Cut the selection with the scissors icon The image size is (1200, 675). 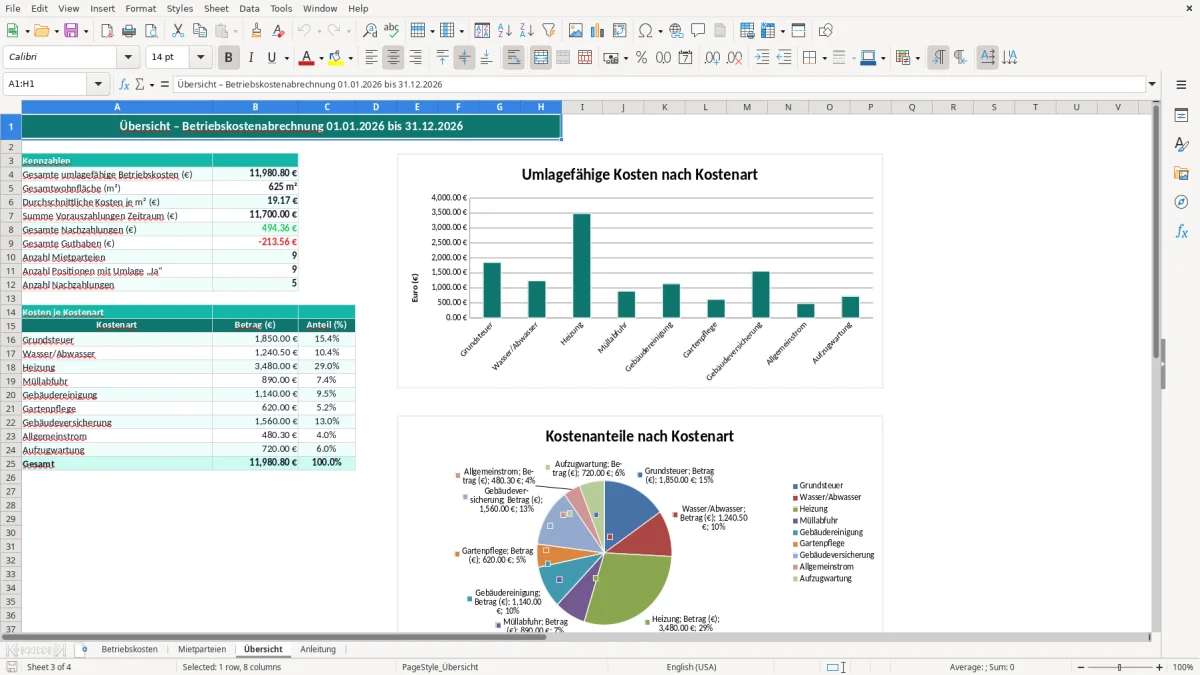pos(177,31)
